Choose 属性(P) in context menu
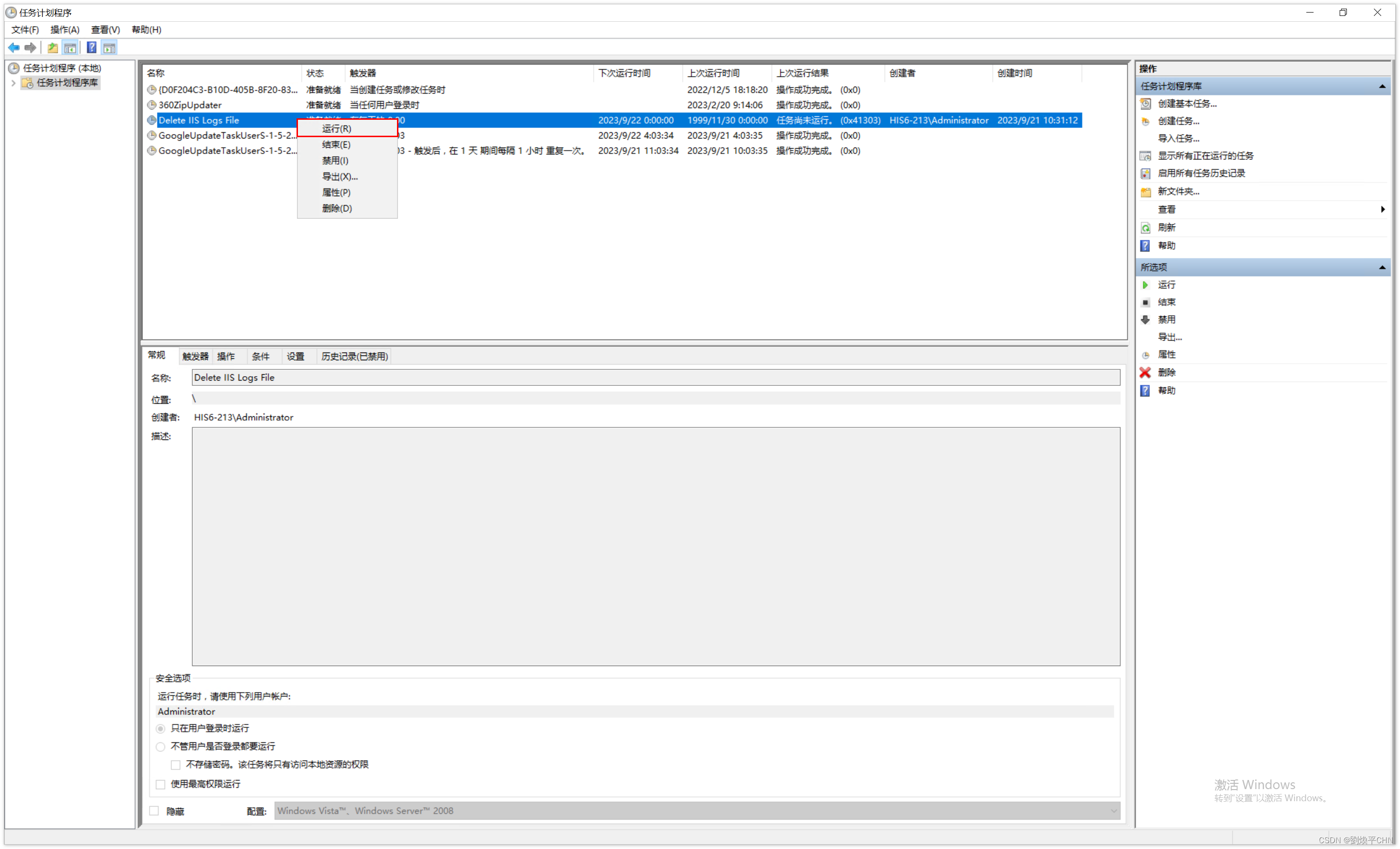 (x=347, y=193)
